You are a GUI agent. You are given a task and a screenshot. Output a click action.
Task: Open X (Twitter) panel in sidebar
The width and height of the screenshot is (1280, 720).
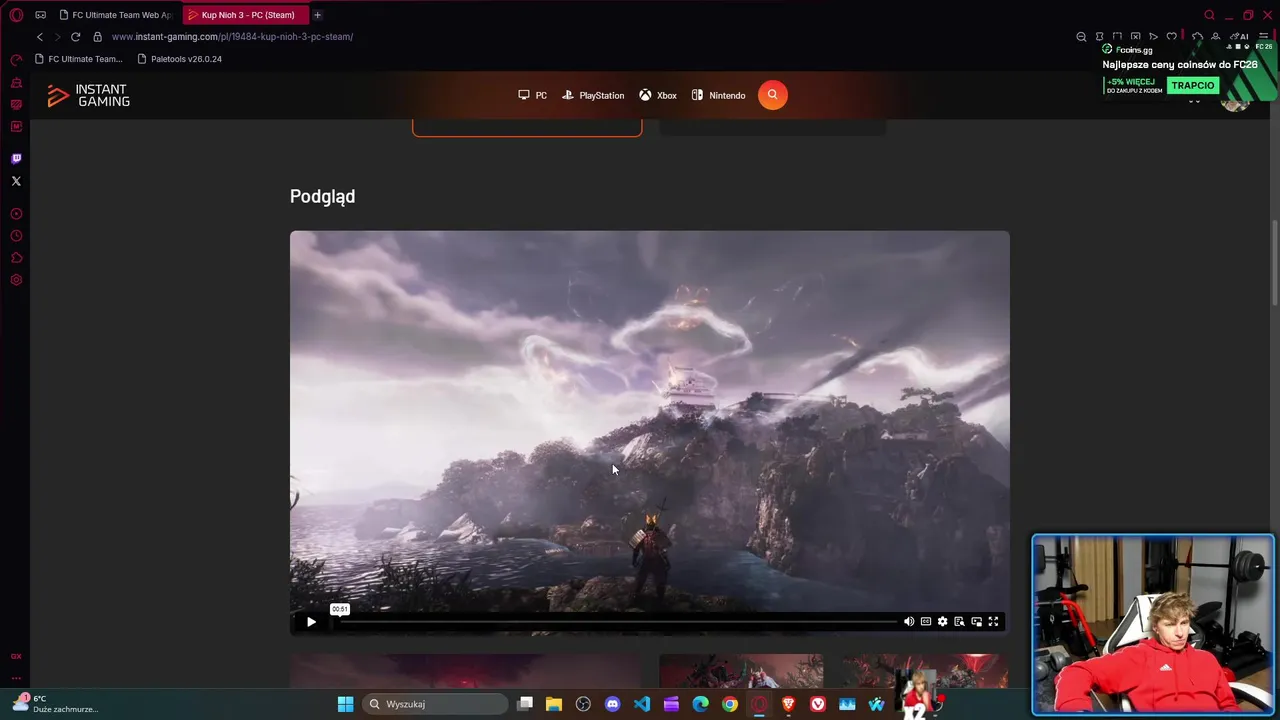[16, 181]
